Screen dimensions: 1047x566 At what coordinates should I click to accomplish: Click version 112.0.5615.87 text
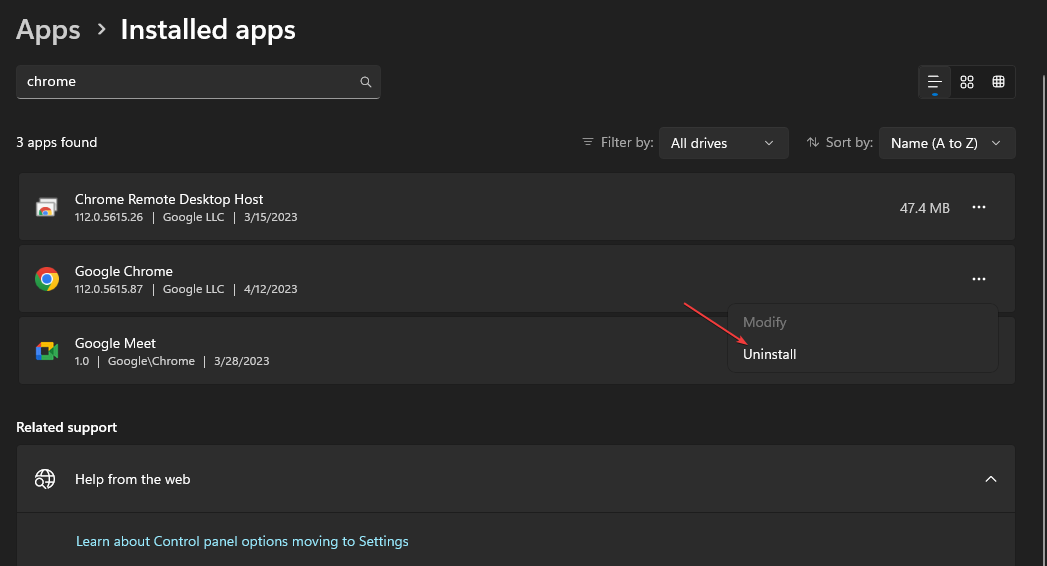tap(109, 289)
